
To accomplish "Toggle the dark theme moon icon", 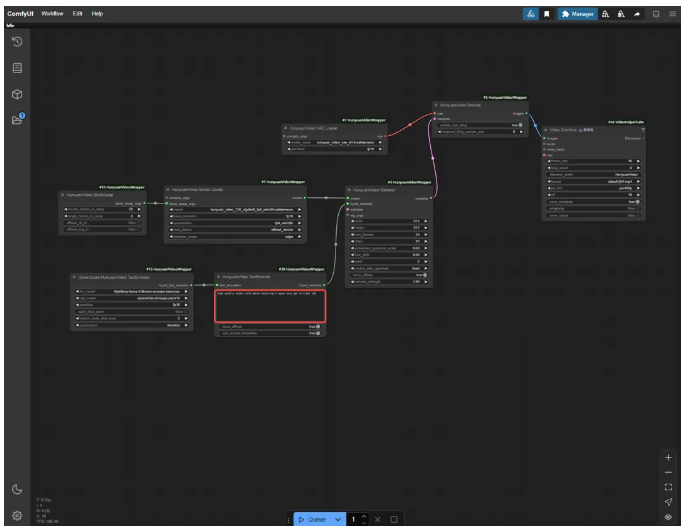I will 17,489.
